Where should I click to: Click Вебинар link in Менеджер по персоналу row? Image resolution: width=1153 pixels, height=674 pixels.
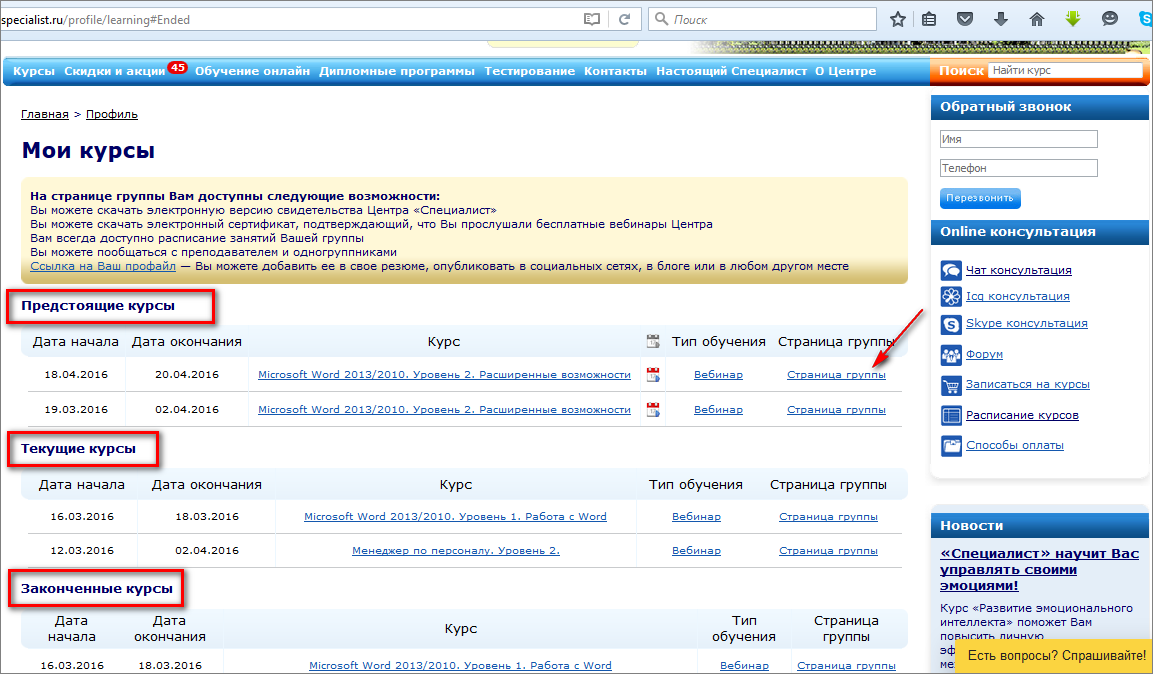click(x=696, y=551)
